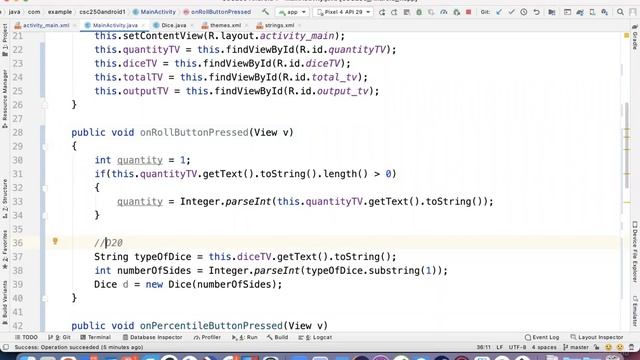This screenshot has height=360, width=640.
Task: Open the Favorites tool window
Action: (5, 250)
